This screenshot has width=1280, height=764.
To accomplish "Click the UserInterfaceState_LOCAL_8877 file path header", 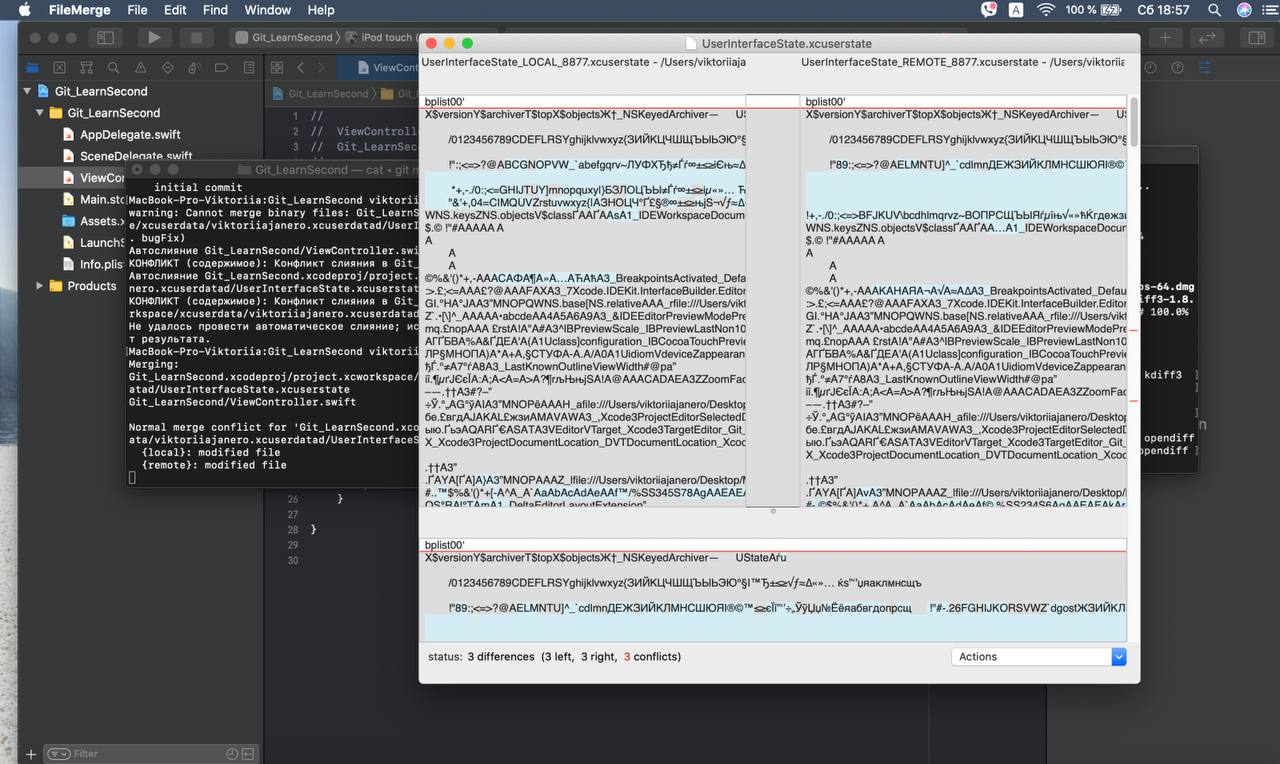I will click(584, 62).
